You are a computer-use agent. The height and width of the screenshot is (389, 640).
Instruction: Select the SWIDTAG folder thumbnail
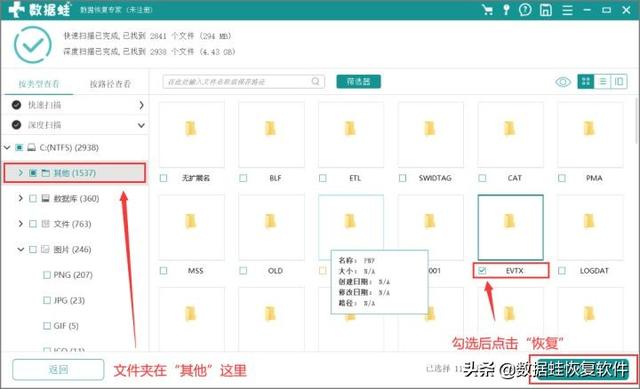point(431,134)
